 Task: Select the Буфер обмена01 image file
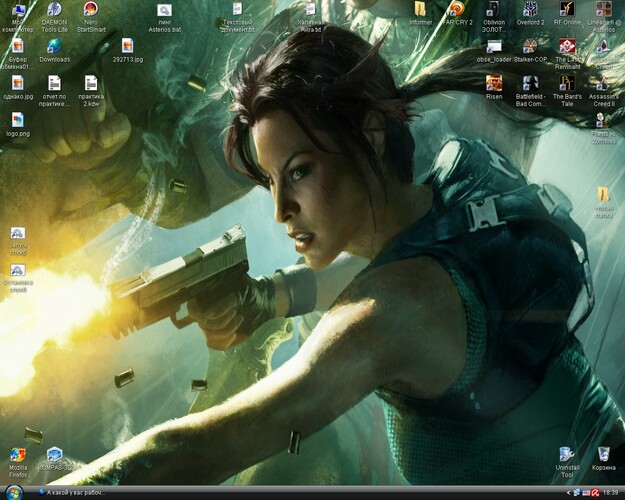click(18, 46)
